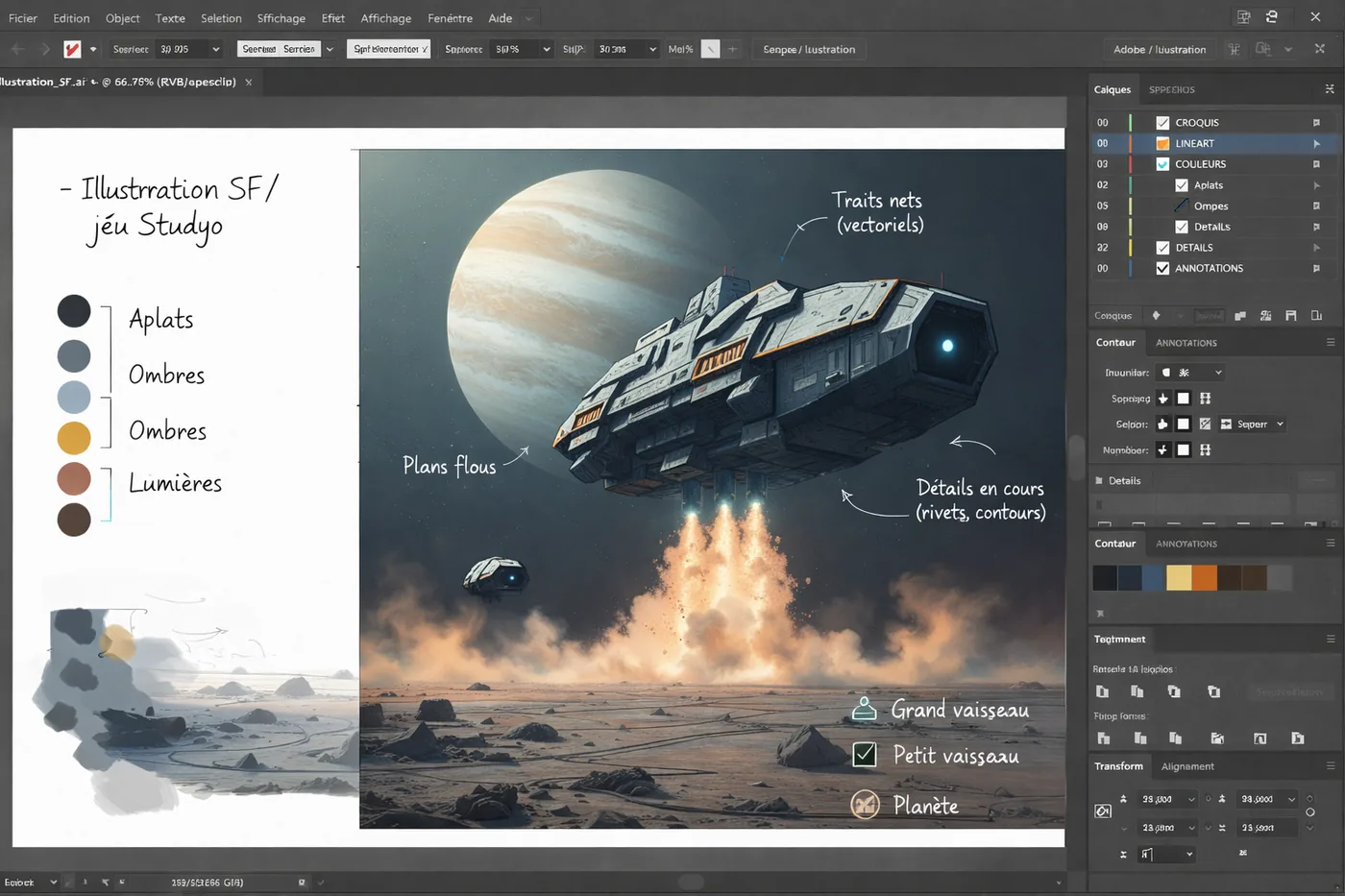Open the Effet menu
Viewport: 1345px width, 896px height.
(x=333, y=18)
